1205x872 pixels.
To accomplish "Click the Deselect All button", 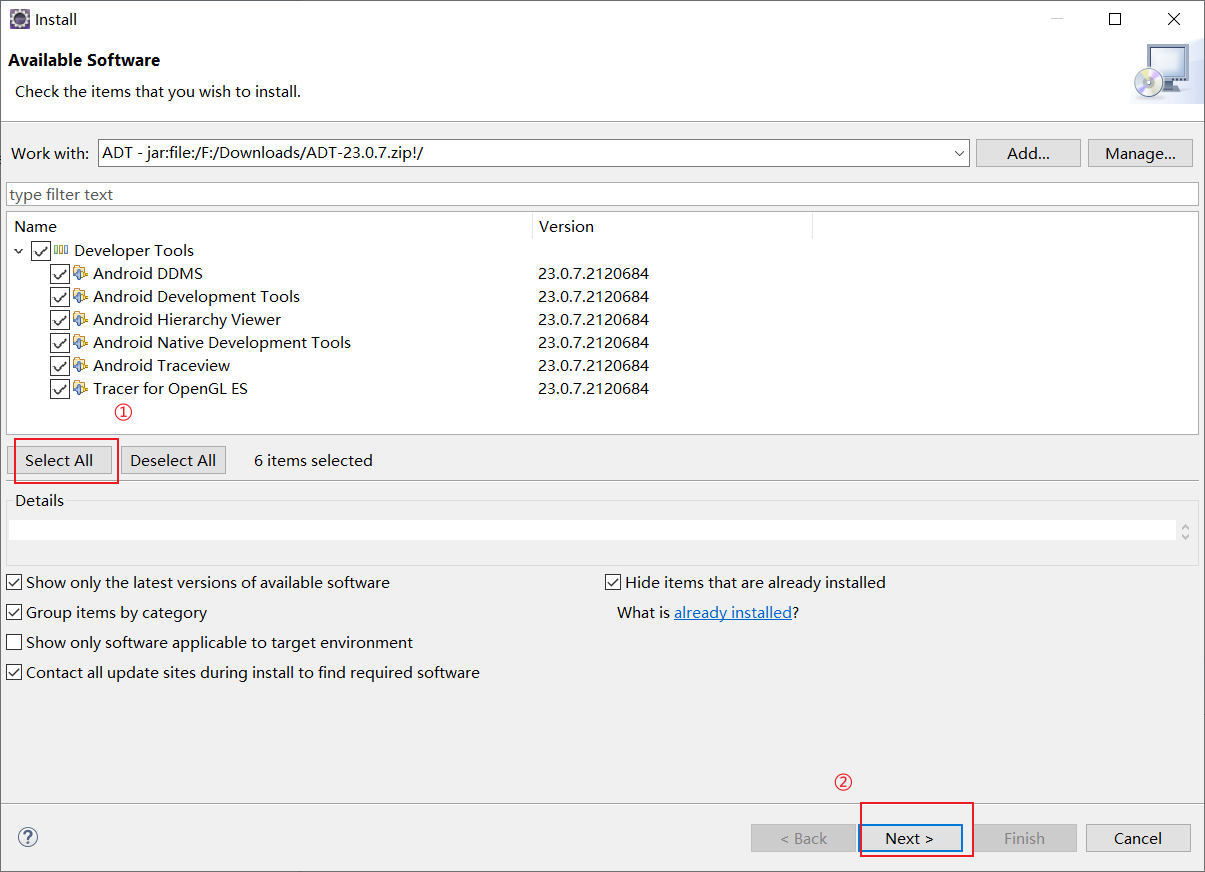I will [173, 460].
